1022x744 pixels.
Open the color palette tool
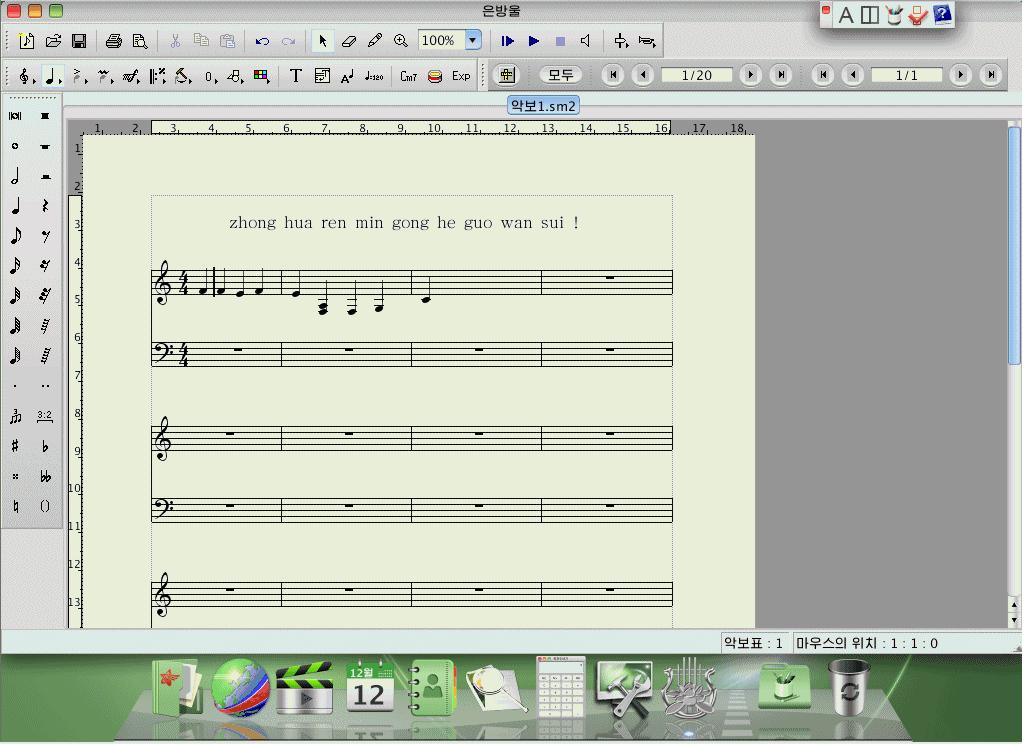[261, 76]
